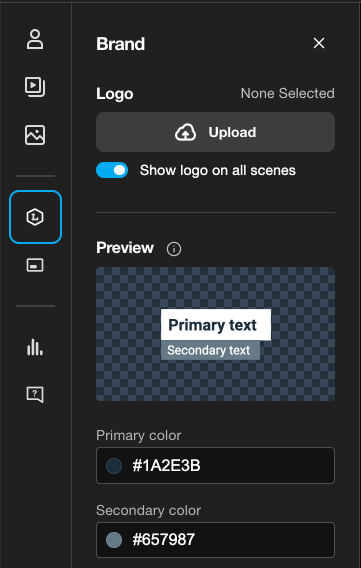
Task: Click the Logo section heading
Action: point(114,94)
